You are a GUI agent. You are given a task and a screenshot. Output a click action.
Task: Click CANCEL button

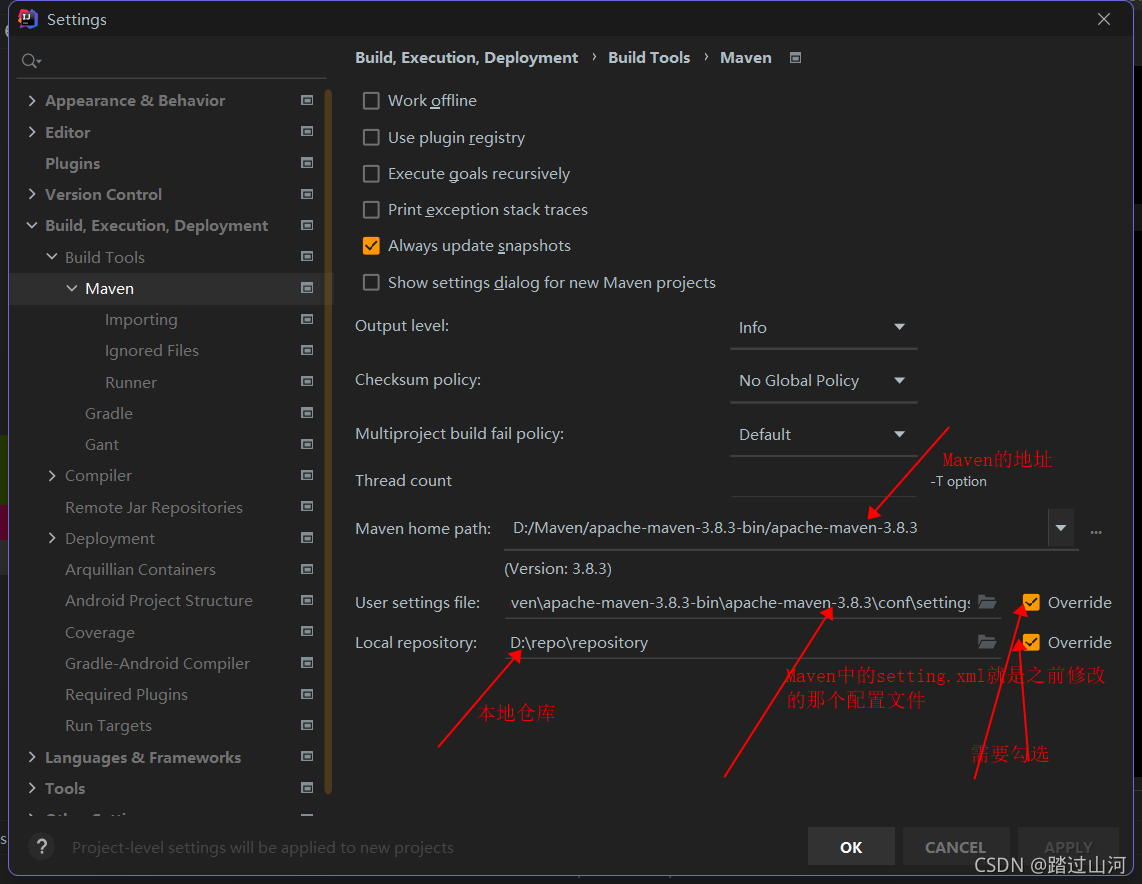pos(956,847)
